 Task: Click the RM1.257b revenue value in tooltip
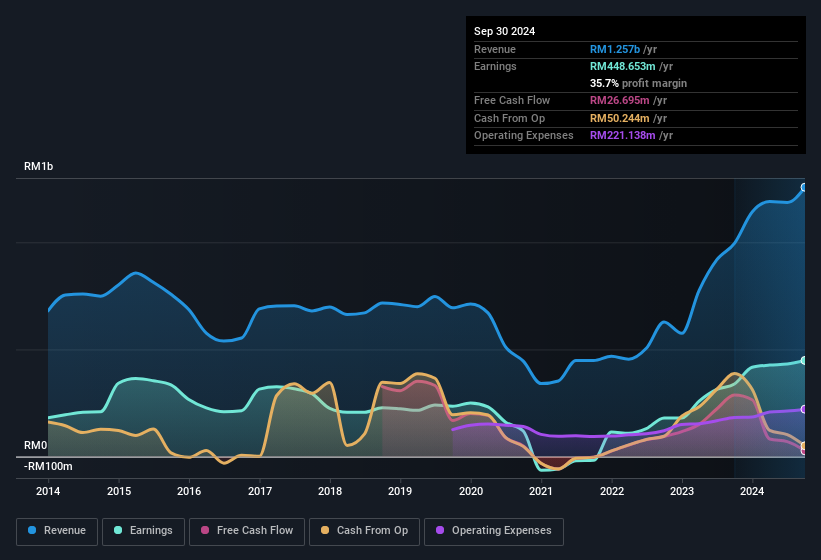coord(615,49)
